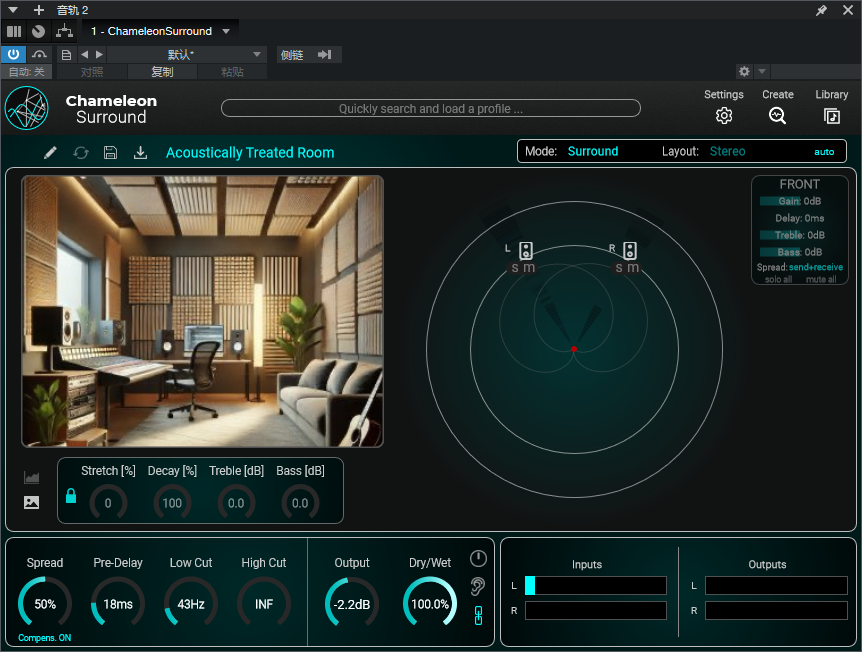This screenshot has width=862, height=652.
Task: Click the preset file icon
Action: [67, 54]
